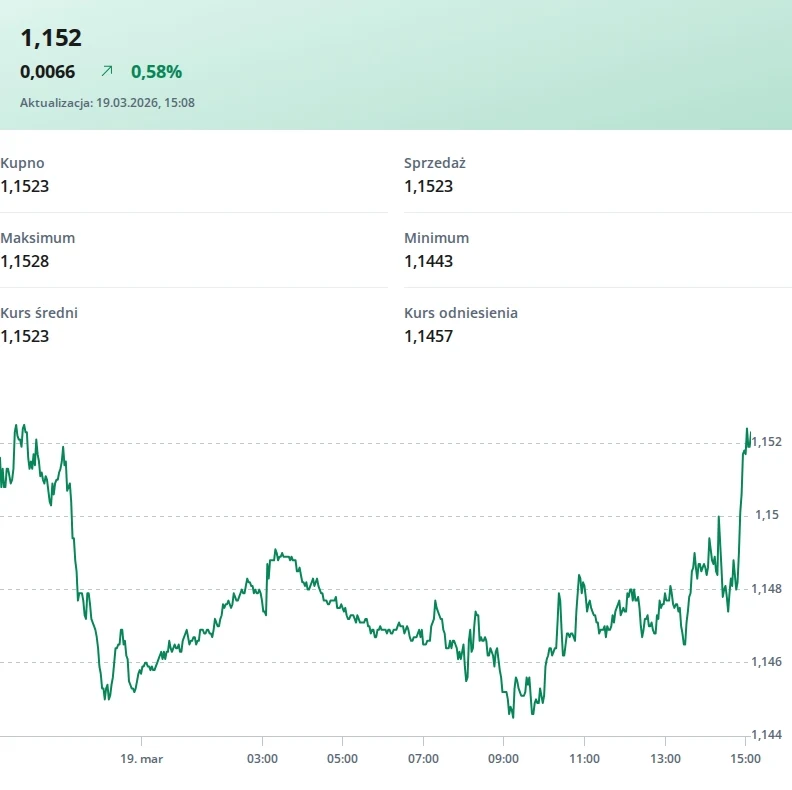Select the 11:00 time axis label
This screenshot has height=790, width=792.
click(584, 759)
